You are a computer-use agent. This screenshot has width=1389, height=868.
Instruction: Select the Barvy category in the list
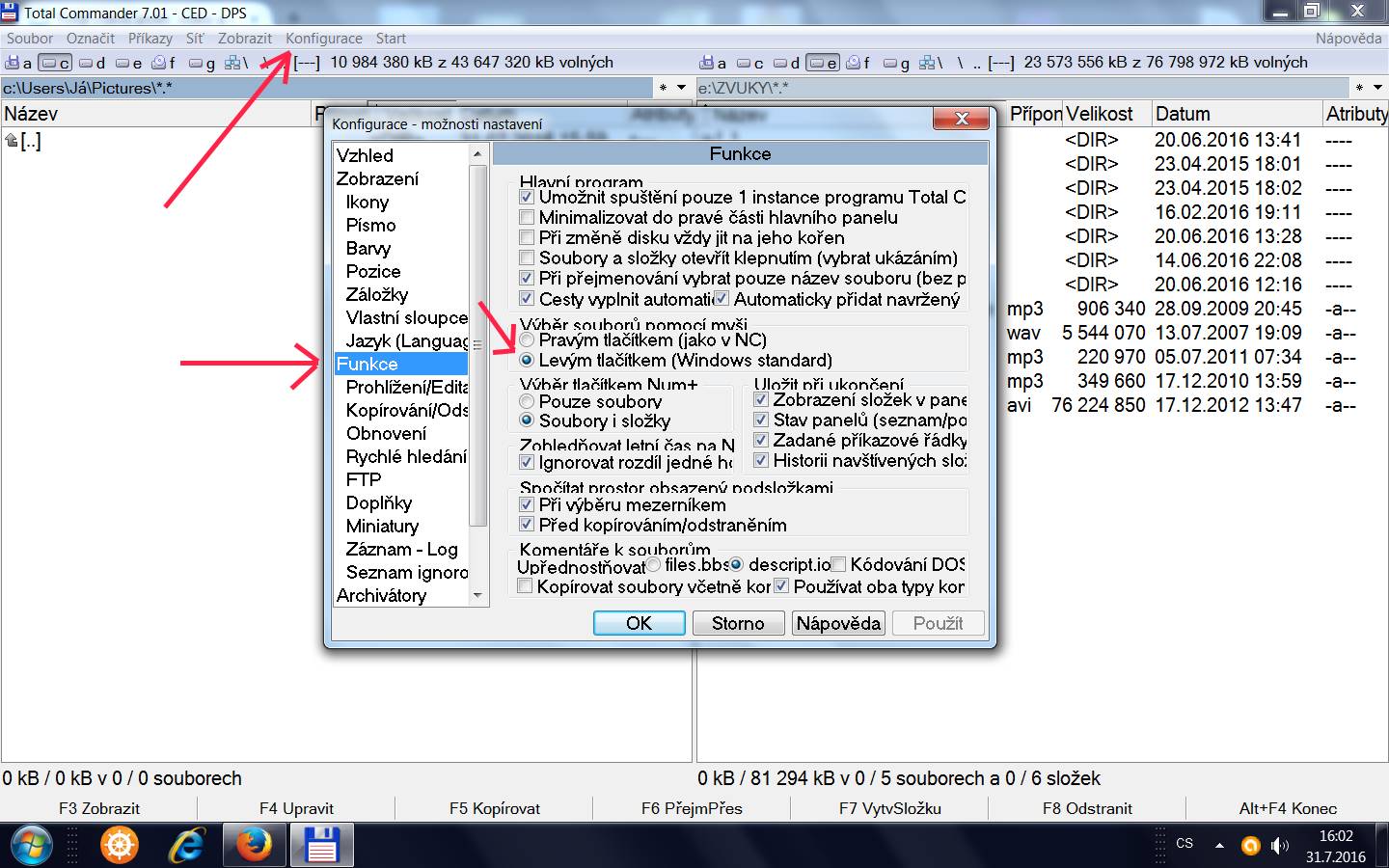click(368, 248)
